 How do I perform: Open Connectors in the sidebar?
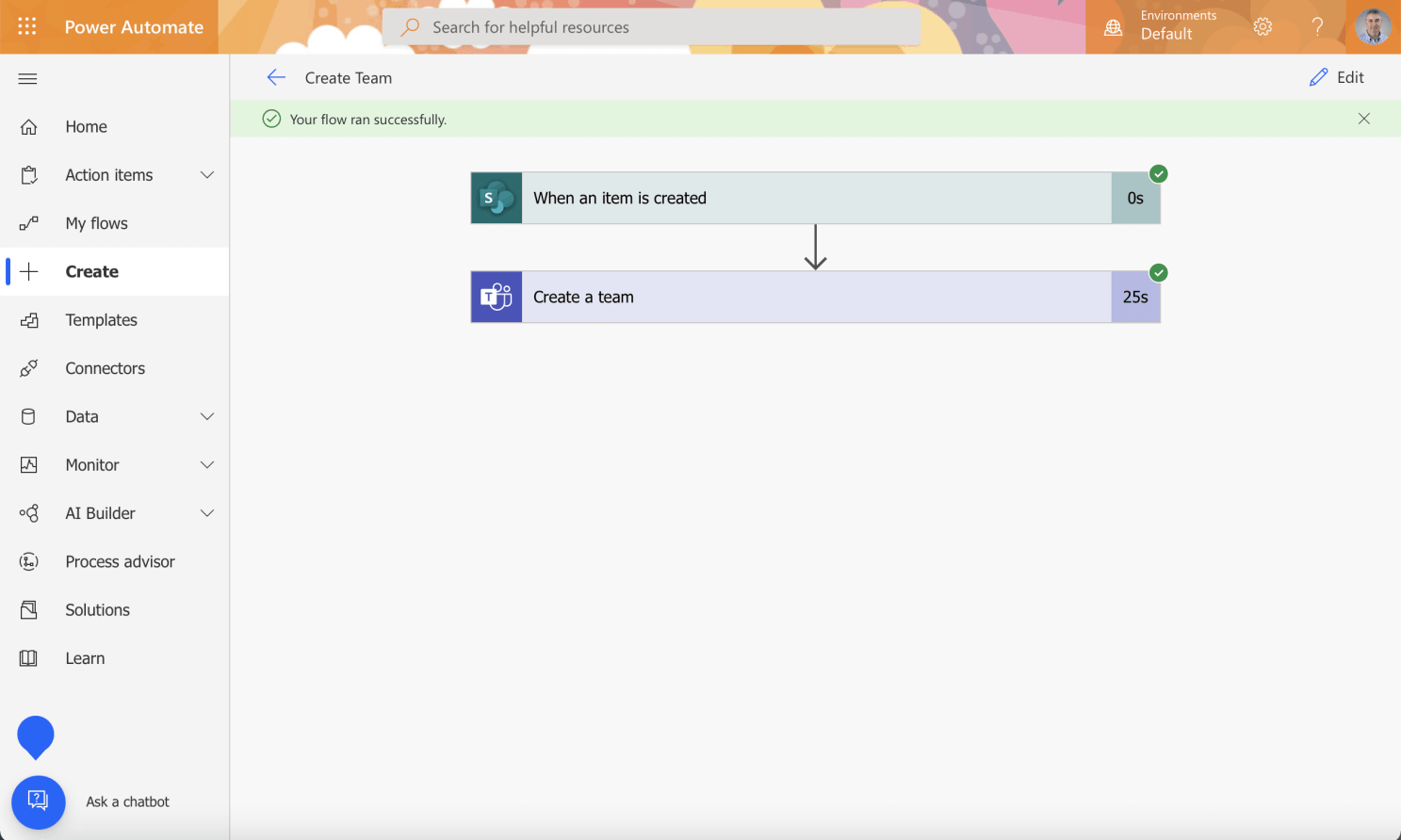105,368
